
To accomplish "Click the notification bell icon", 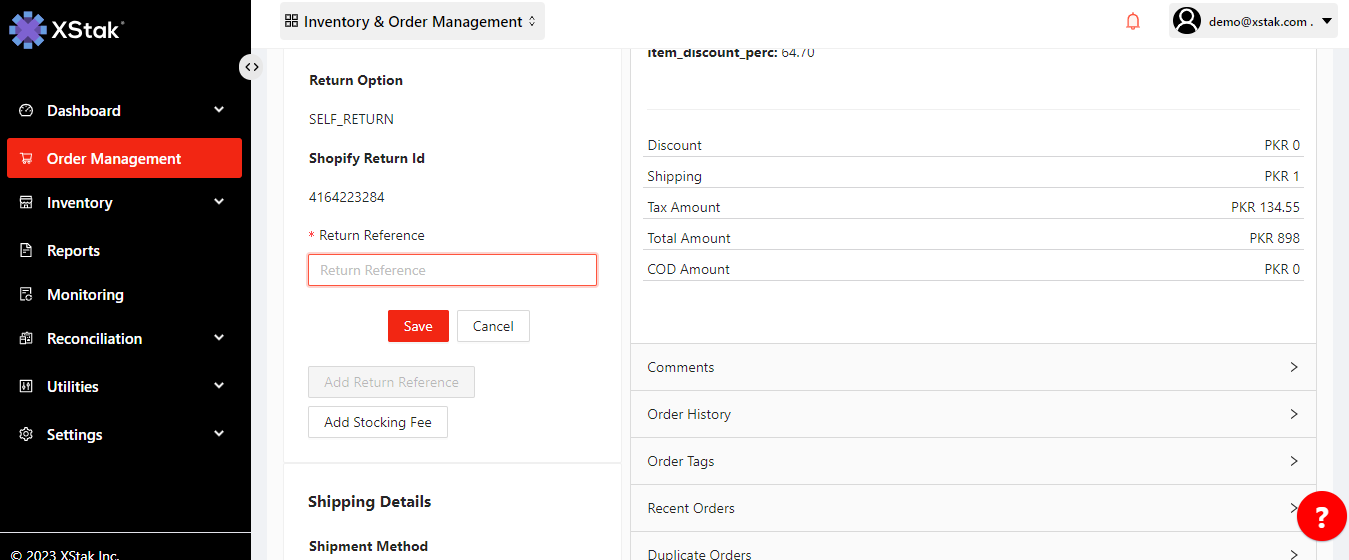I will tap(1133, 21).
